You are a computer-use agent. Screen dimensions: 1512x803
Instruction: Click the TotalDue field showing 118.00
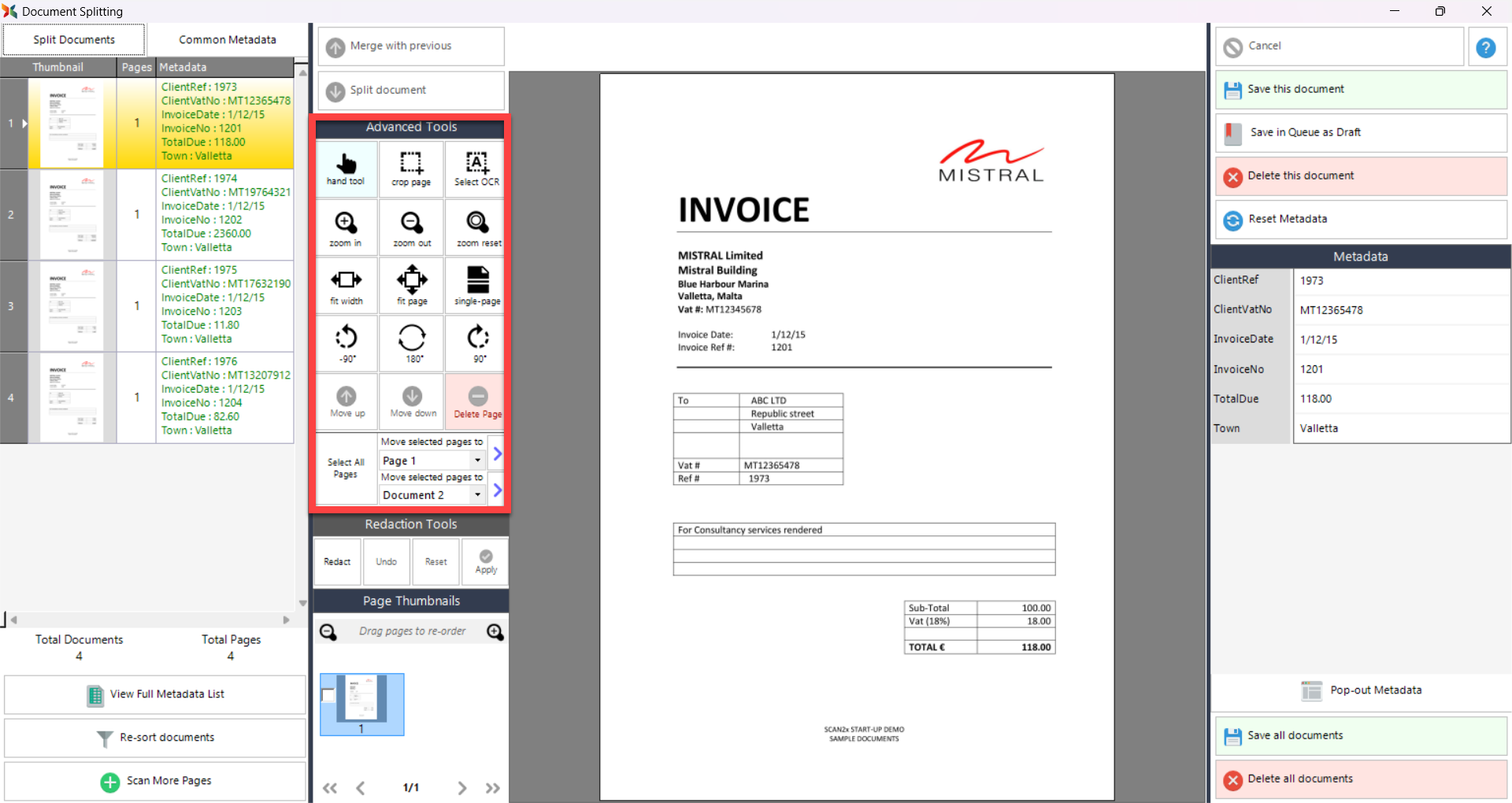coord(1400,399)
